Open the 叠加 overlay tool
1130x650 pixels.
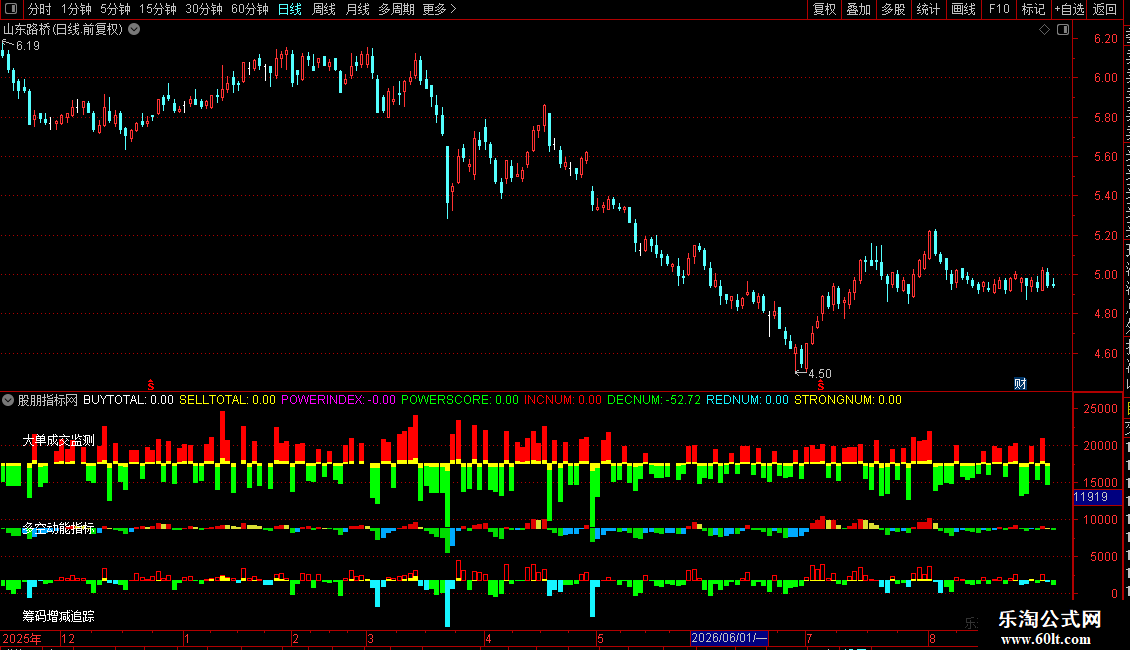pyautogui.click(x=858, y=9)
